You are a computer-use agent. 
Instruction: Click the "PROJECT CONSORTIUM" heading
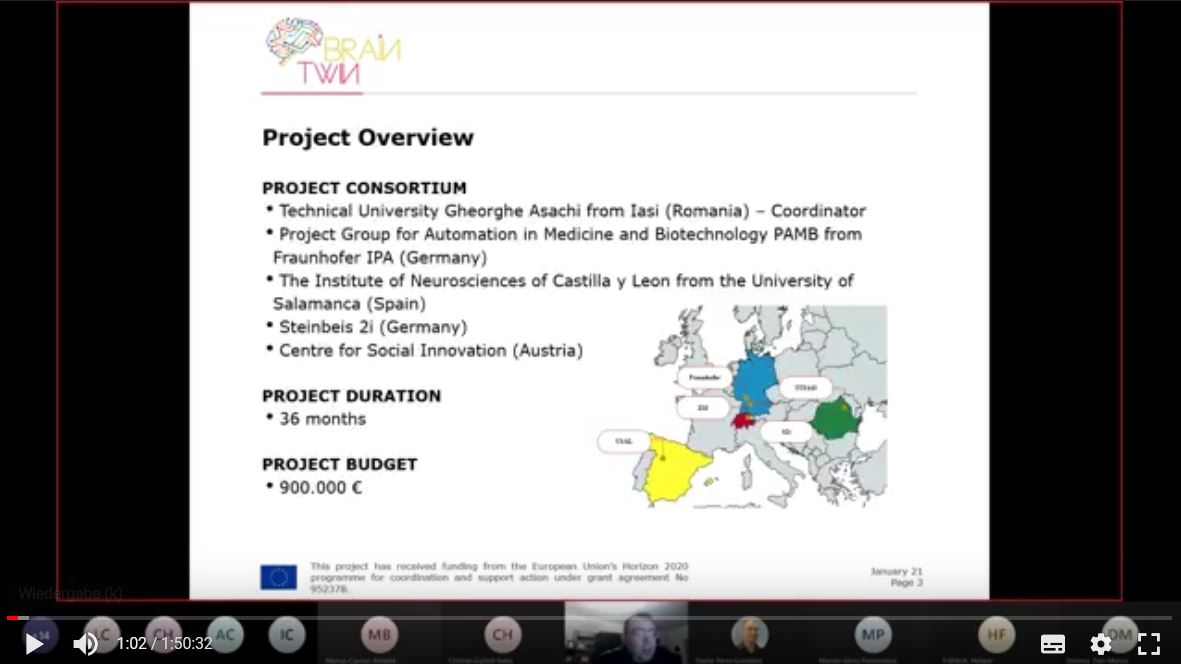[364, 188]
